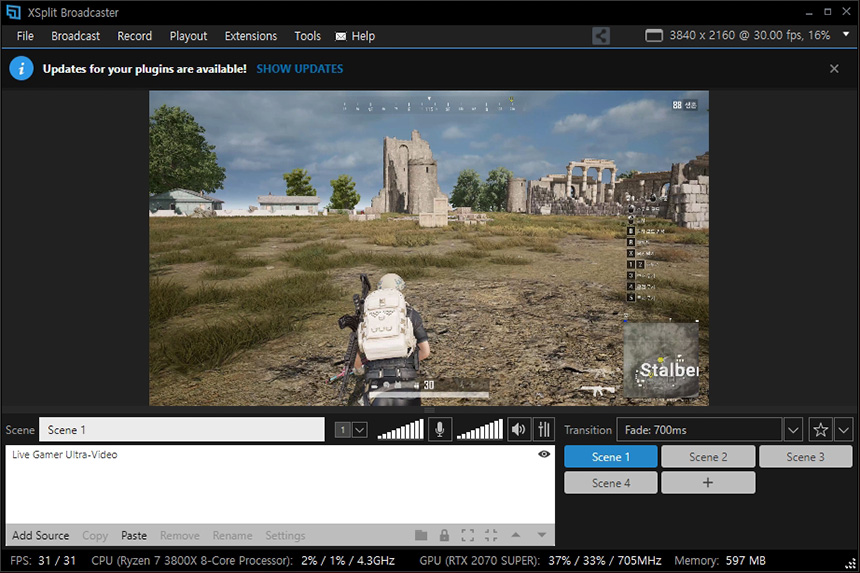Viewport: 860px width, 573px height.
Task: Edit the Scene 1 name field
Action: tap(182, 430)
